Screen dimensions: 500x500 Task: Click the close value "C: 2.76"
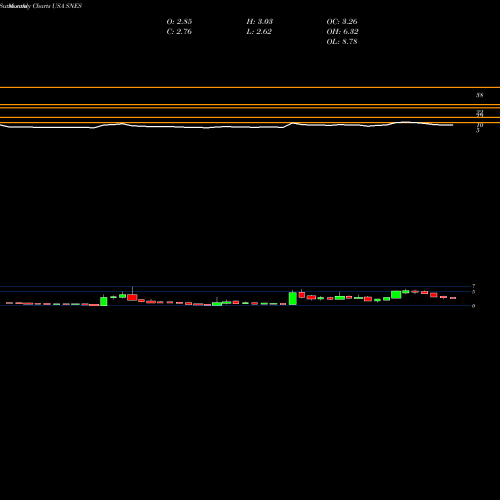coord(179,32)
